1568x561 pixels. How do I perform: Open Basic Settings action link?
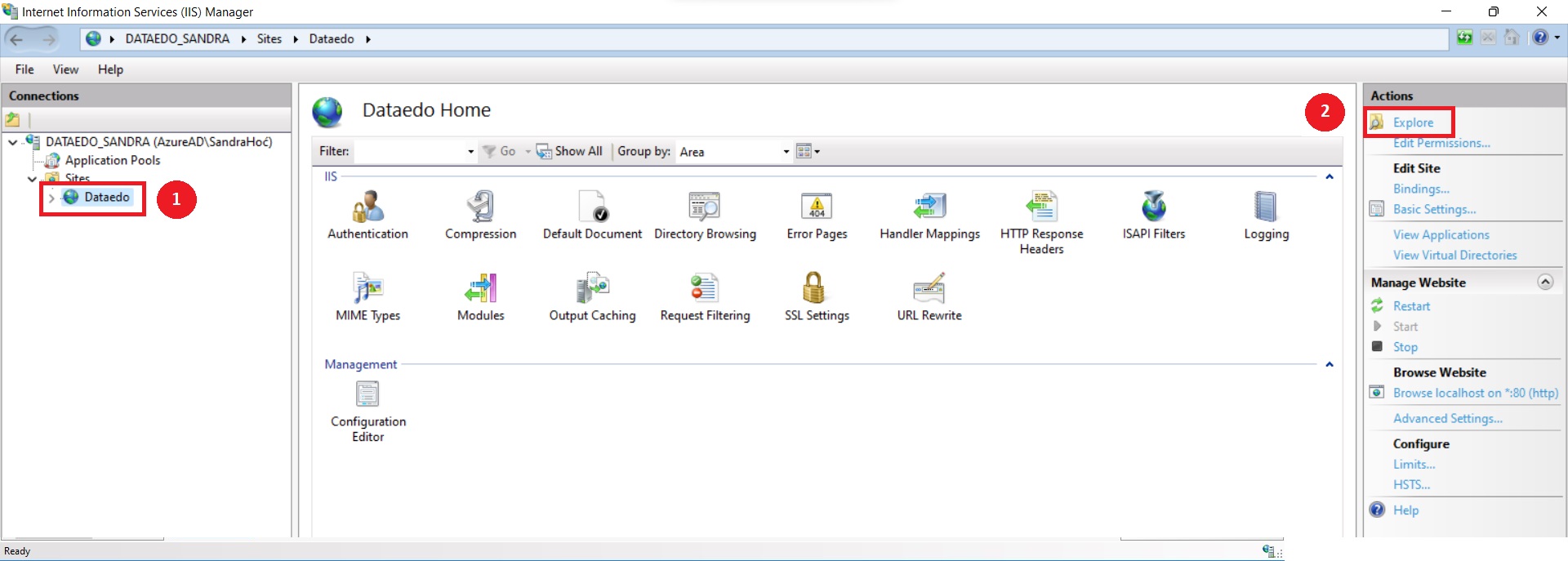point(1434,209)
